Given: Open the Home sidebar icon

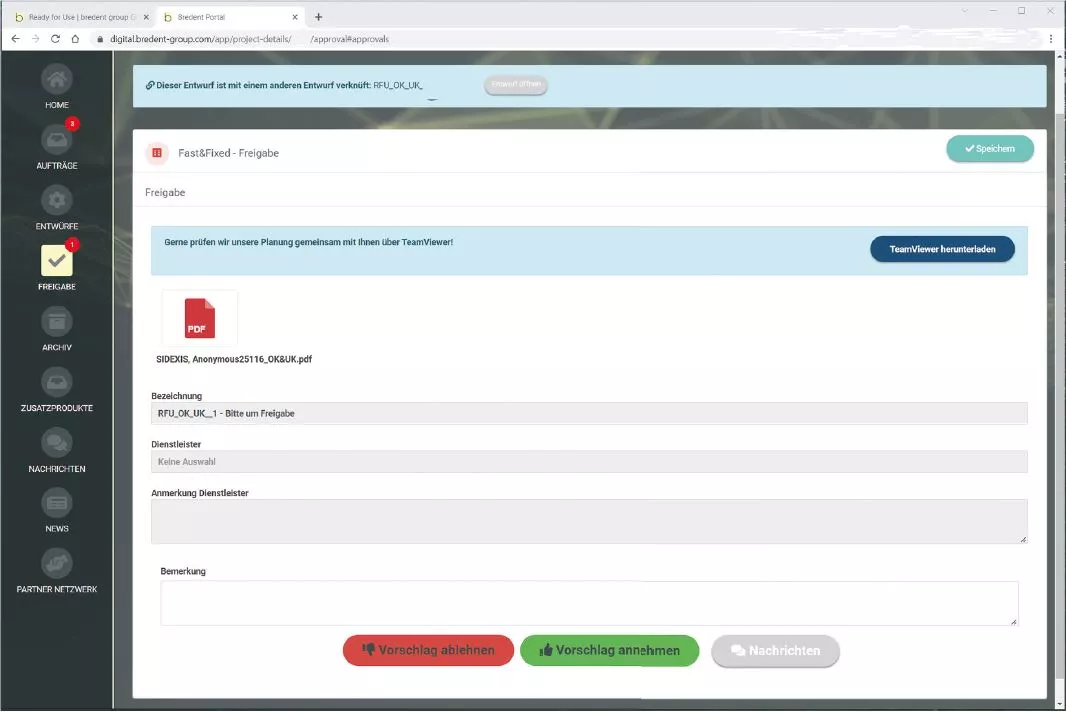Looking at the screenshot, I should point(57,80).
